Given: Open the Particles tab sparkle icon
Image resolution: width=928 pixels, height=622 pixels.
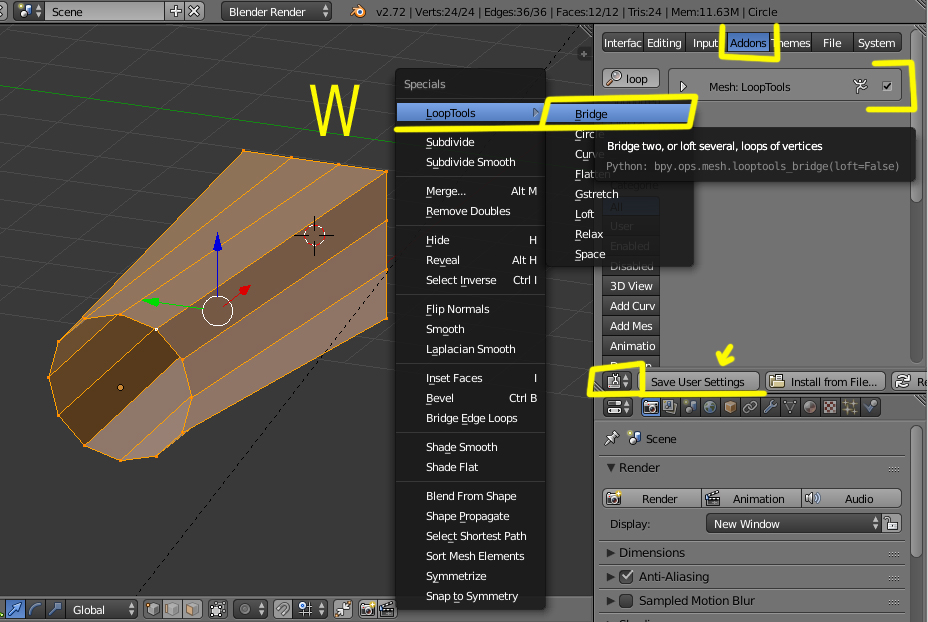Looking at the screenshot, I should pyautogui.click(x=850, y=407).
